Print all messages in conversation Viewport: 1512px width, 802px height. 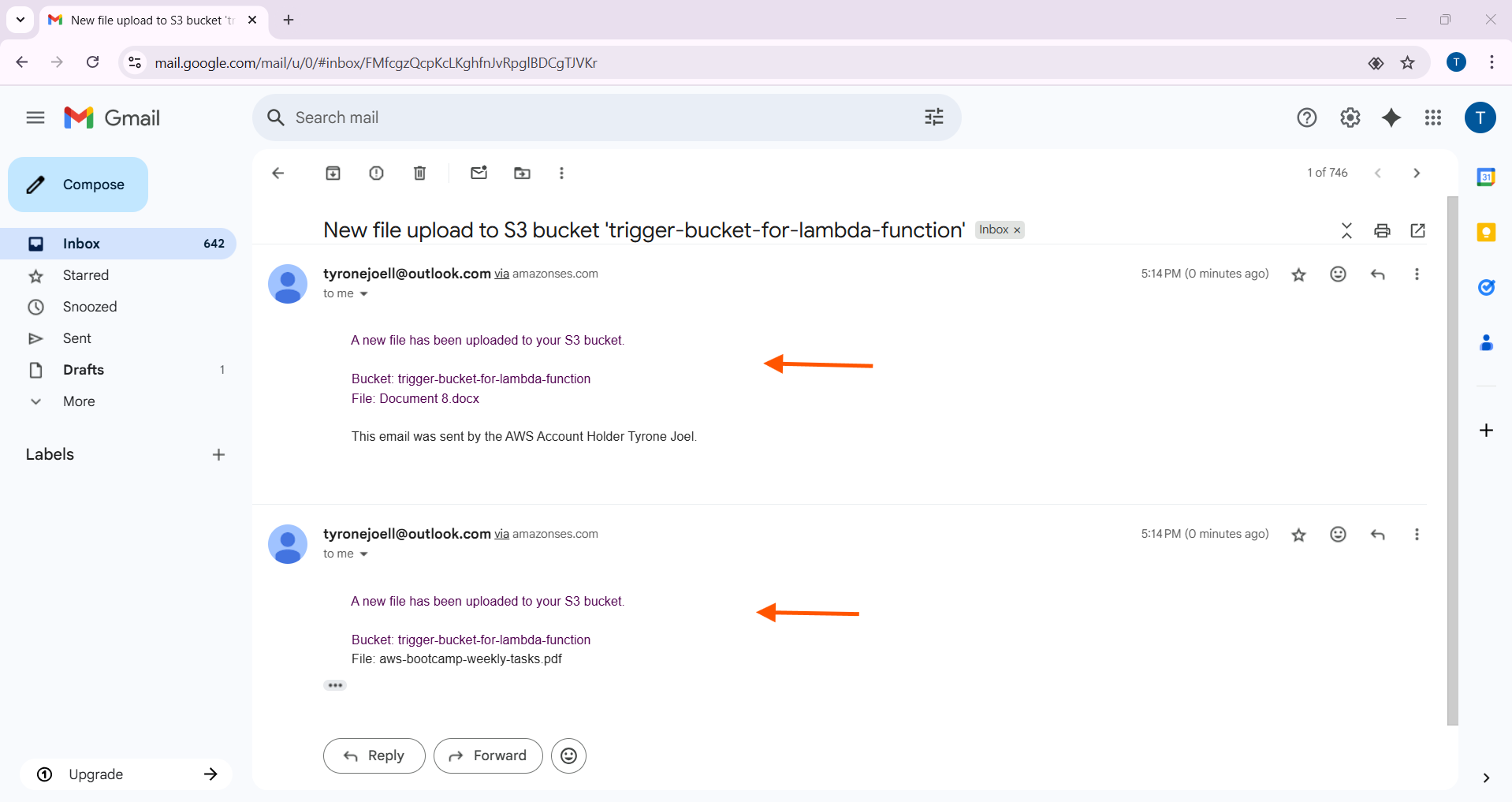[1382, 230]
